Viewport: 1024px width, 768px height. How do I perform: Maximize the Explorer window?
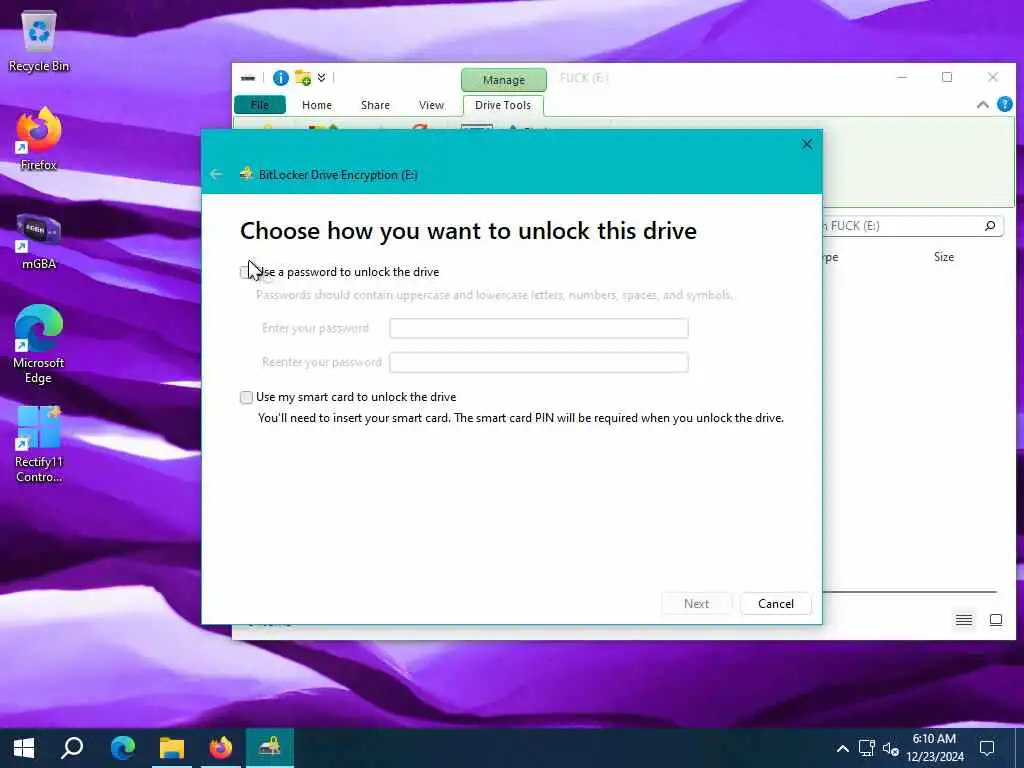(947, 77)
